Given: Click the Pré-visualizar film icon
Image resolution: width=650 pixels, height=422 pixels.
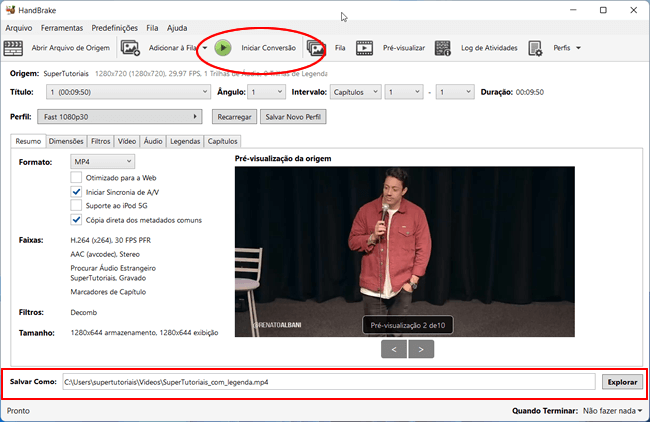Looking at the screenshot, I should [365, 47].
